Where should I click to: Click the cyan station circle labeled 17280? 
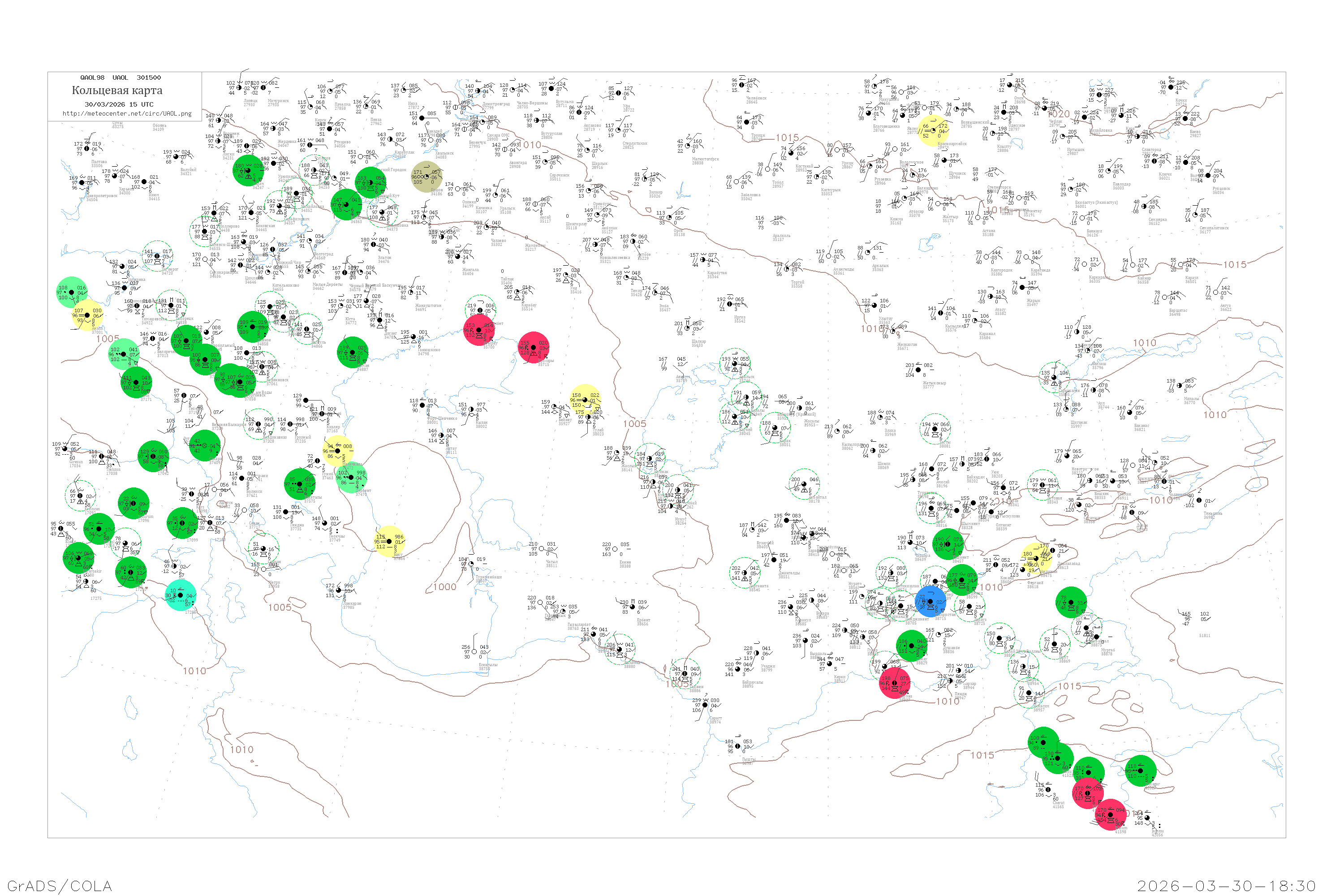(x=181, y=595)
